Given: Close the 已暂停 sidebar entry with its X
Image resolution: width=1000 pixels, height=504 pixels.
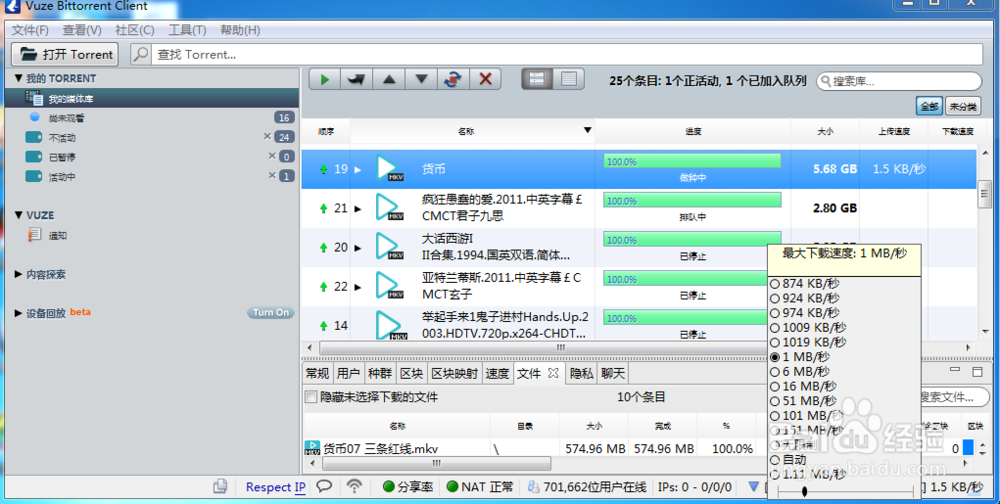Looking at the screenshot, I should coord(272,156).
